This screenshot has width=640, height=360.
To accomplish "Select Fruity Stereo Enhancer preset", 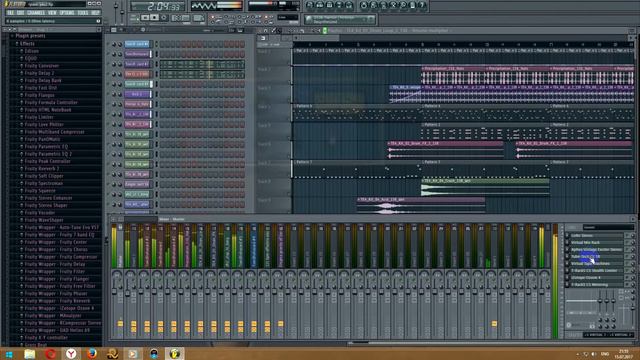I will point(48,198).
